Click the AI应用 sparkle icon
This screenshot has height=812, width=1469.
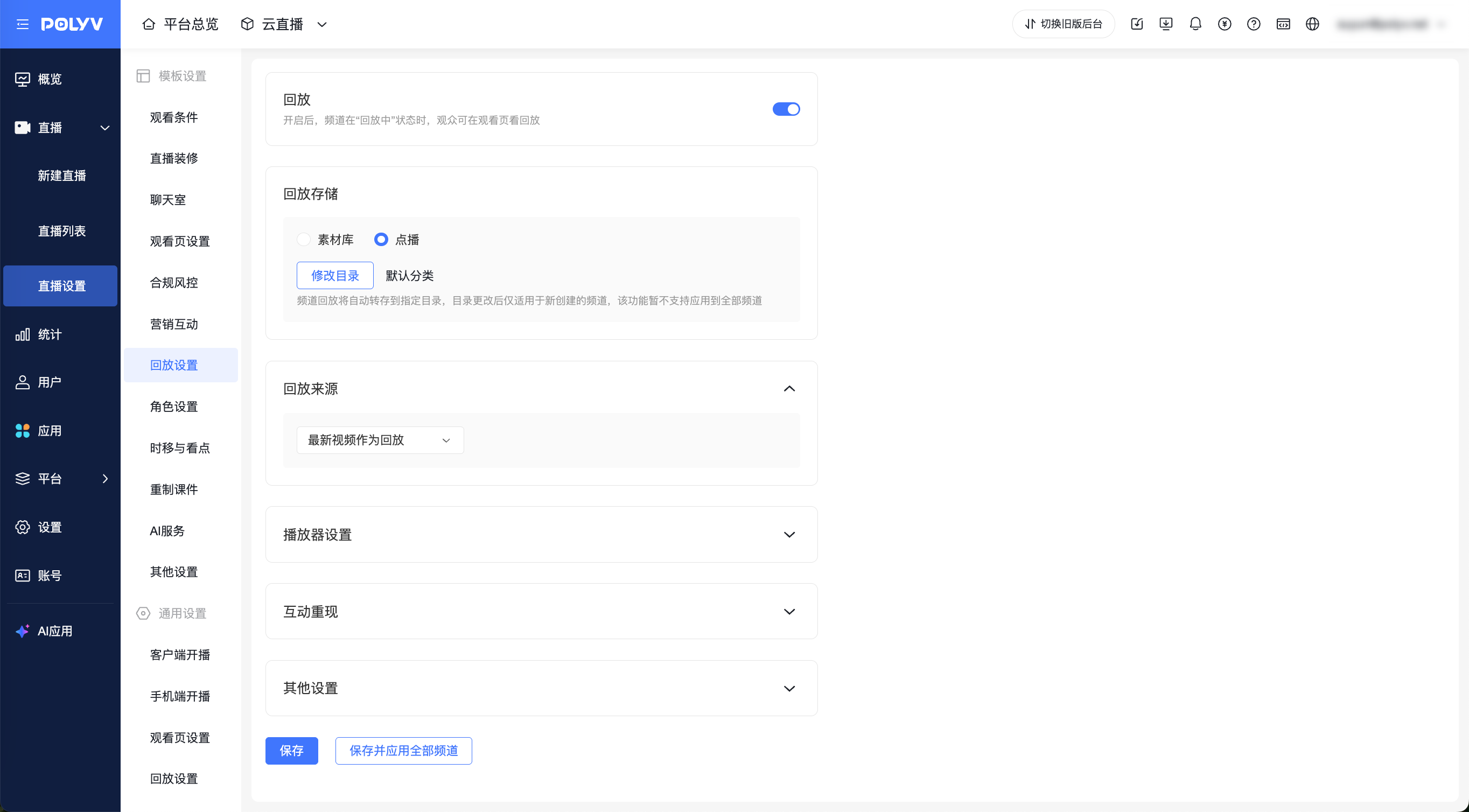pyautogui.click(x=22, y=631)
